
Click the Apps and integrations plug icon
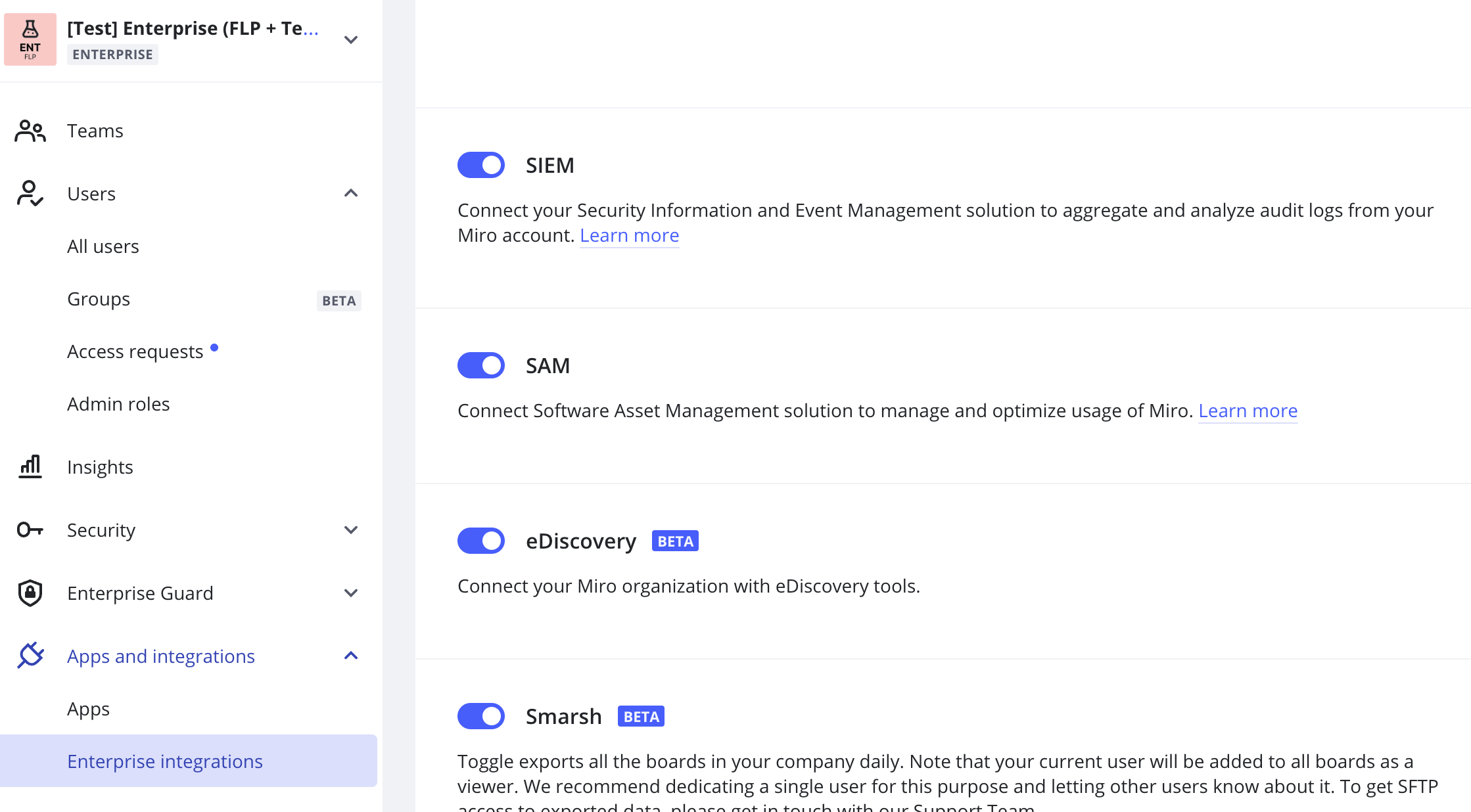pyautogui.click(x=29, y=656)
